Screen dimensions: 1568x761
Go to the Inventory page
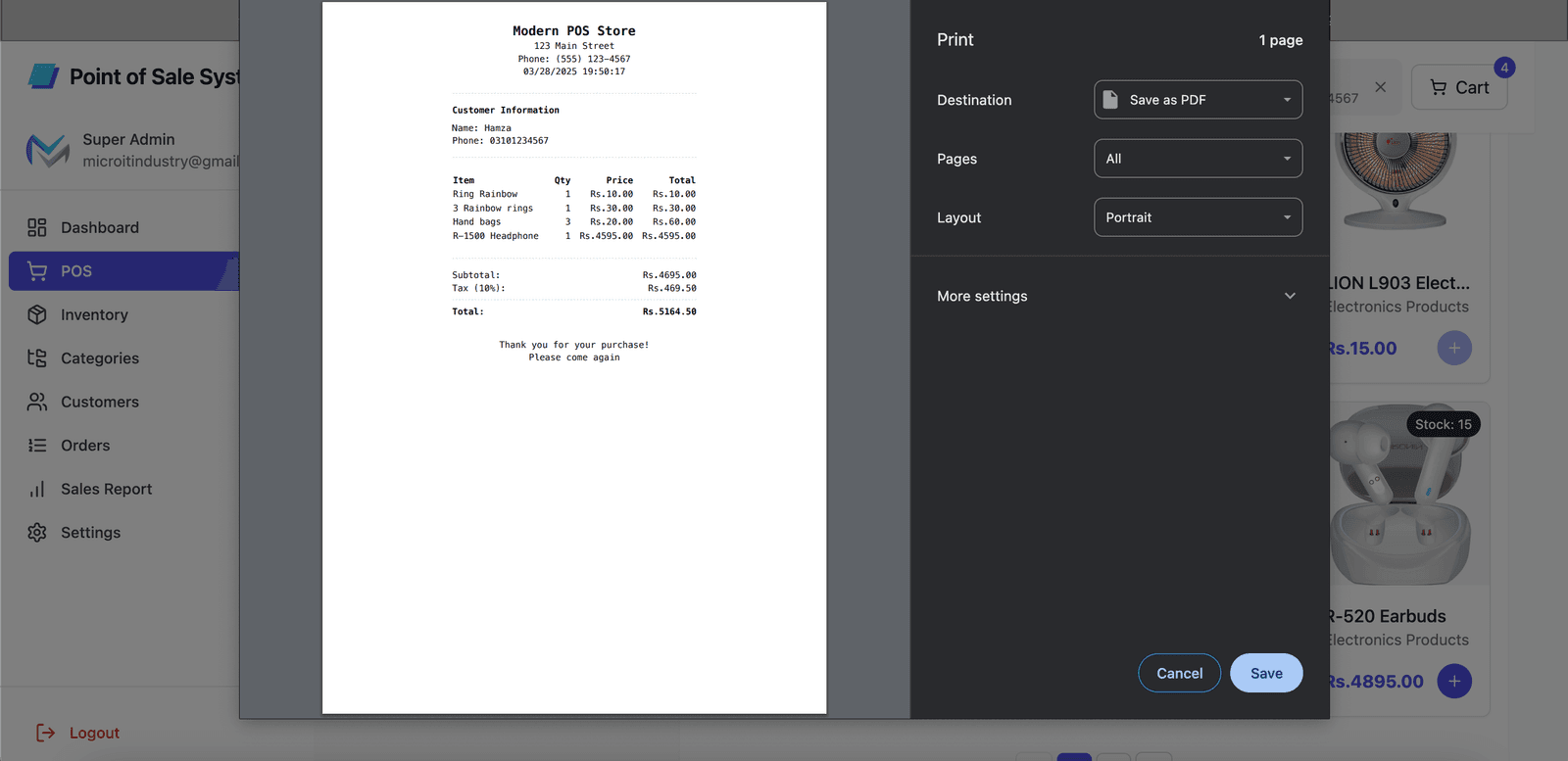[123, 314]
